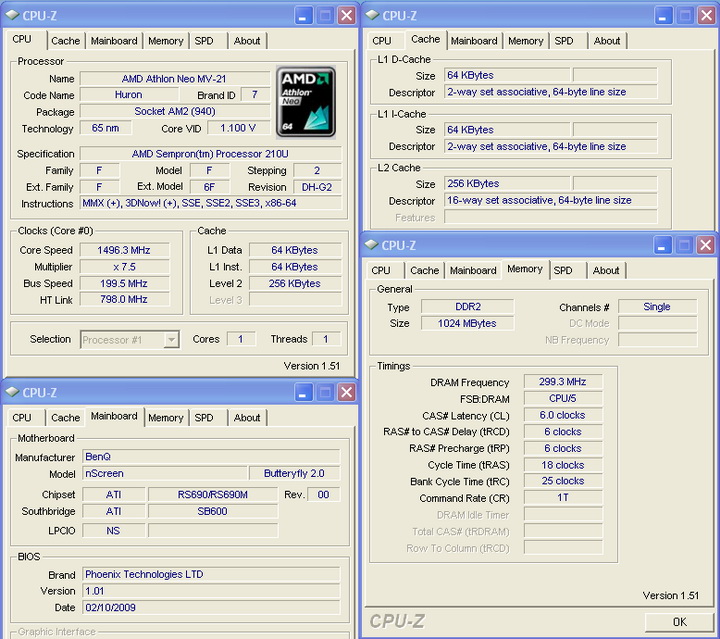Open the Processor #1 selection dropdown

coord(171,340)
